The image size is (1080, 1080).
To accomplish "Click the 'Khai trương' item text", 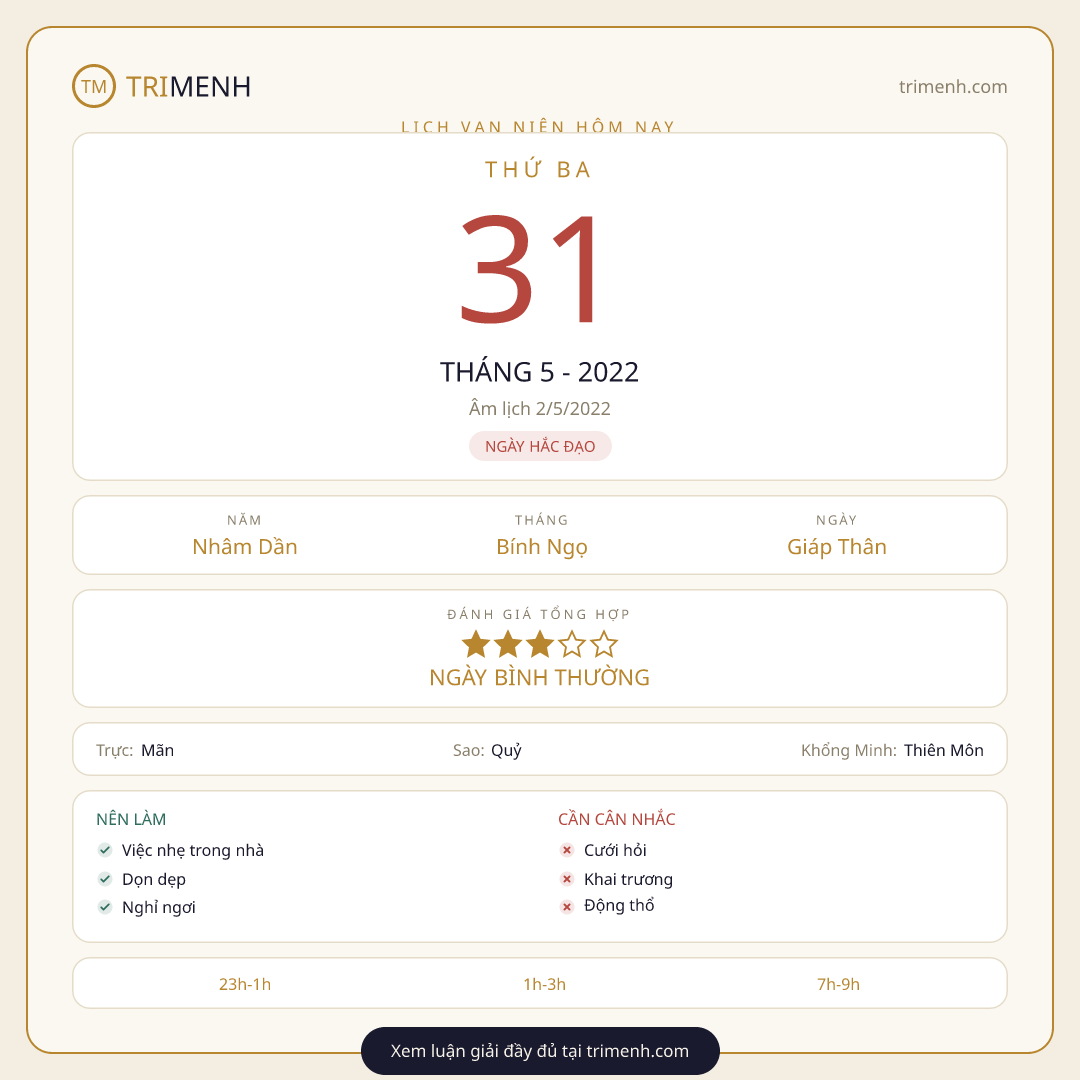I will click(628, 880).
